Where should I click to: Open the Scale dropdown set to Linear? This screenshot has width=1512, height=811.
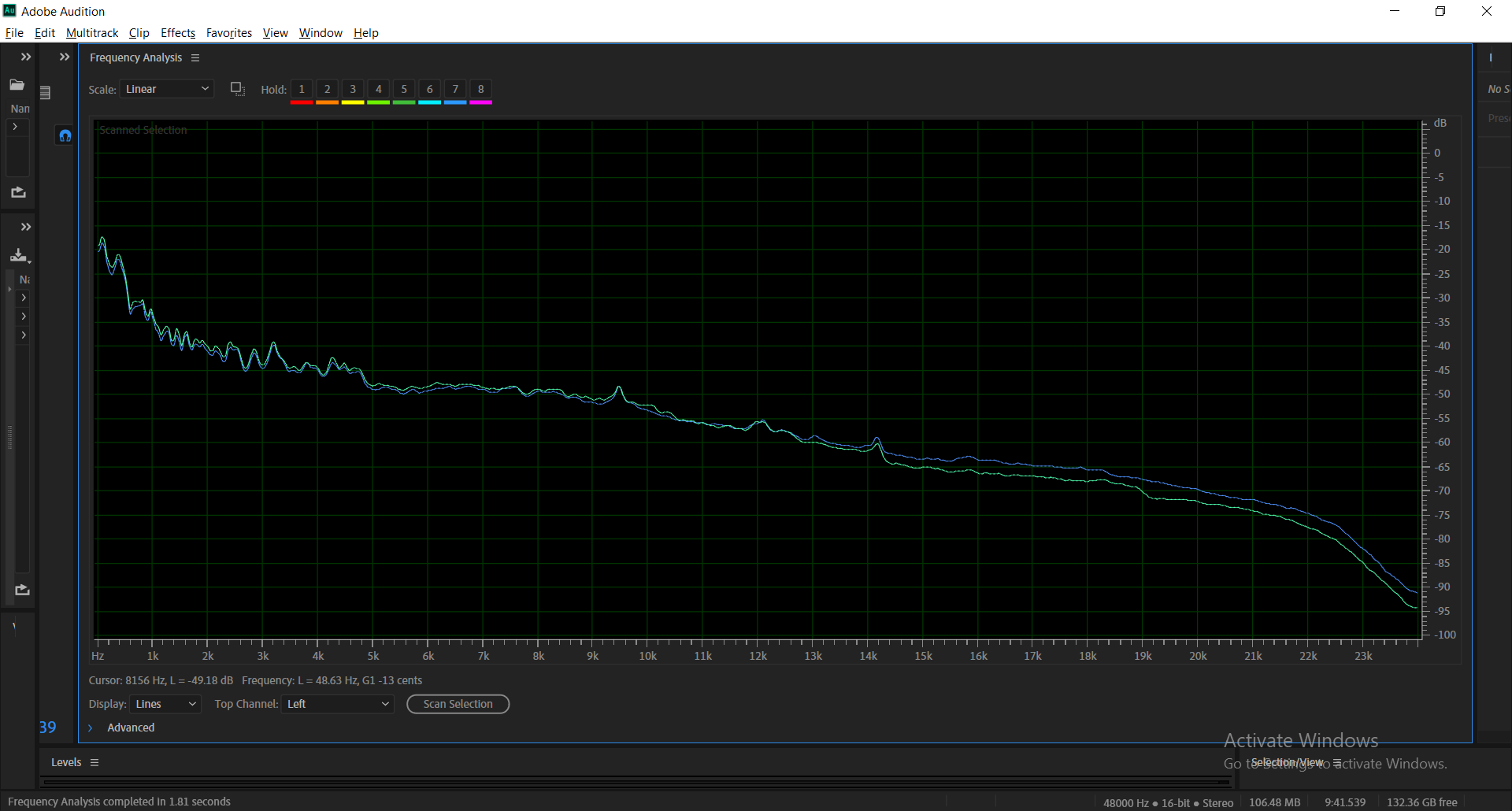coord(166,89)
